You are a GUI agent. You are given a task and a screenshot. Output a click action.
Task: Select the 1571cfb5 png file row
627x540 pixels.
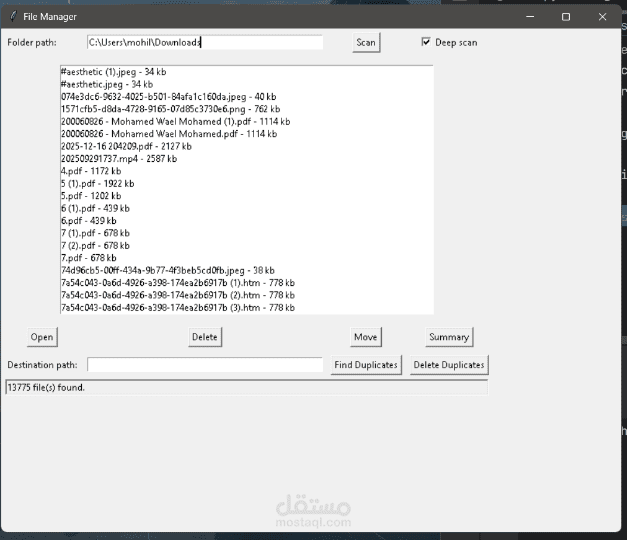pyautogui.click(x=247, y=109)
